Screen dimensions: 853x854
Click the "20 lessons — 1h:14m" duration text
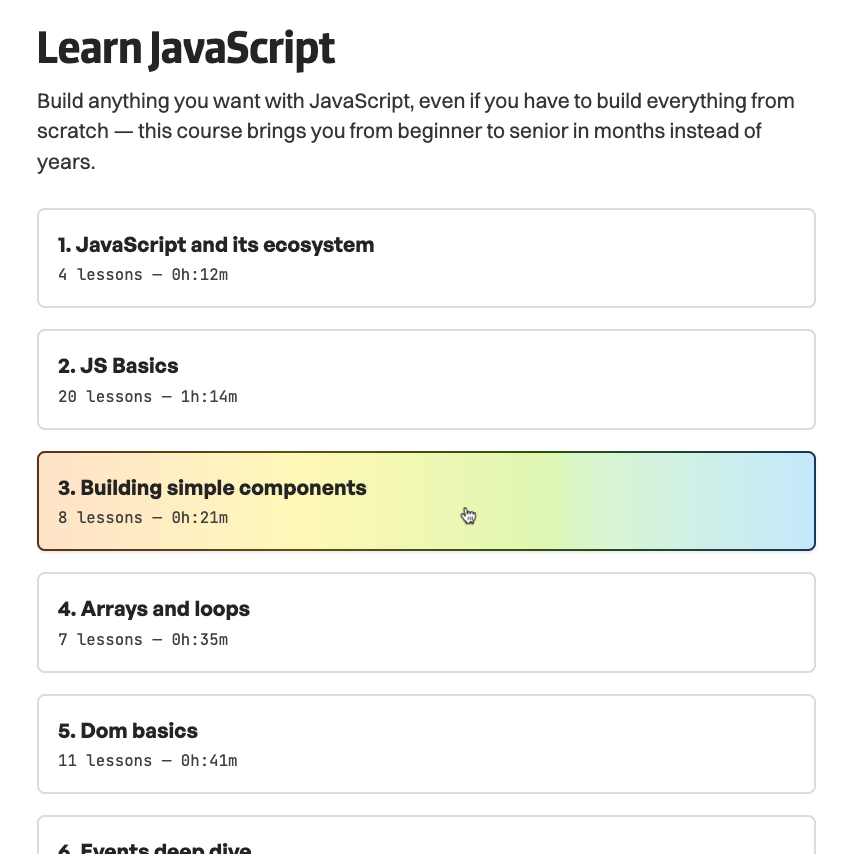(x=148, y=396)
